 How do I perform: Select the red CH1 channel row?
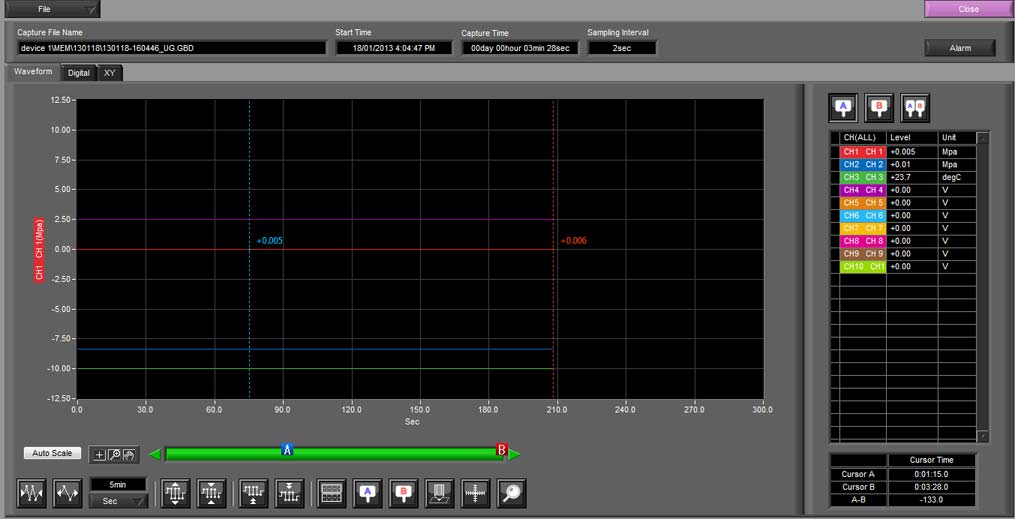862,151
